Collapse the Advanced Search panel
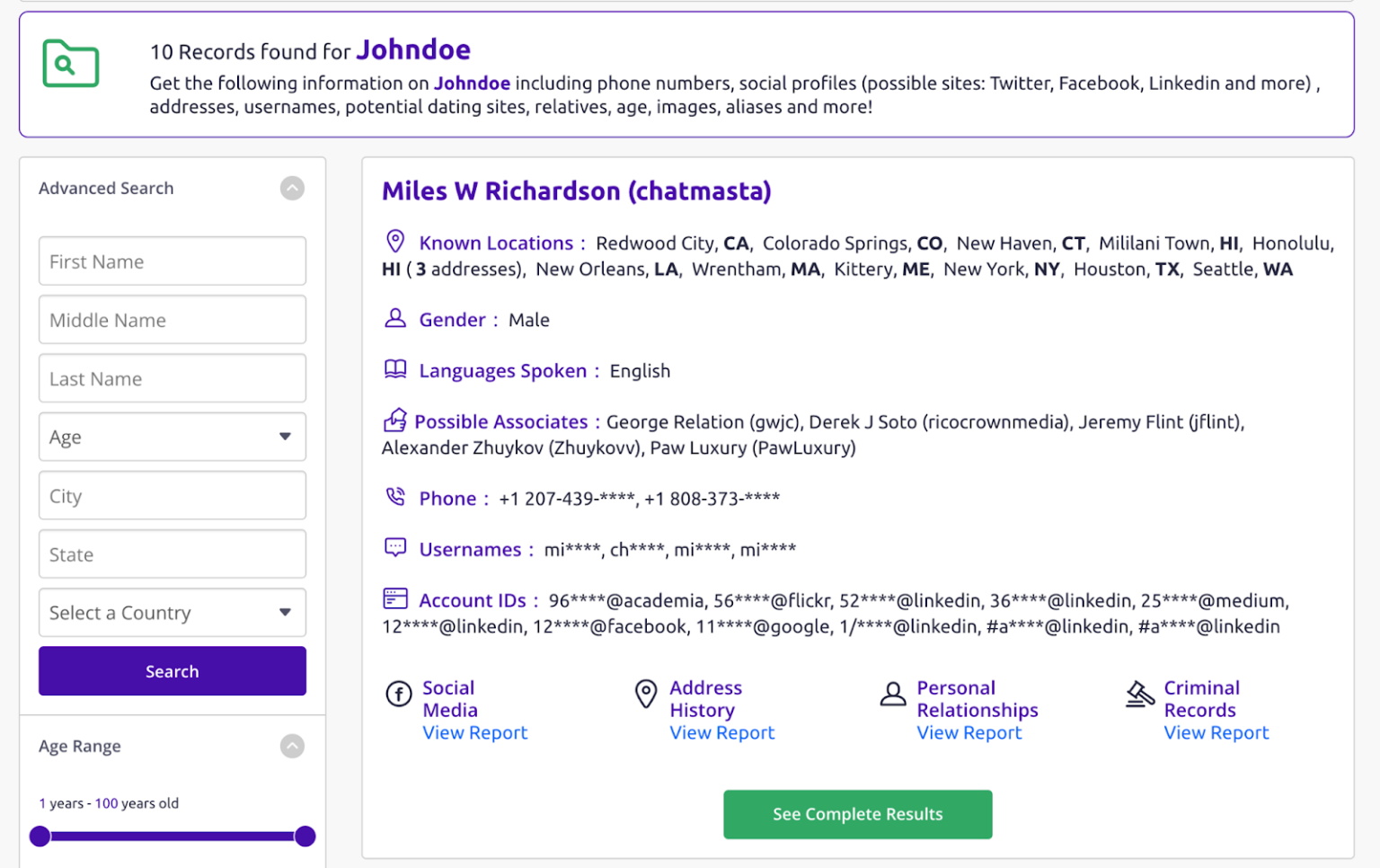This screenshot has width=1380, height=868. click(x=292, y=188)
